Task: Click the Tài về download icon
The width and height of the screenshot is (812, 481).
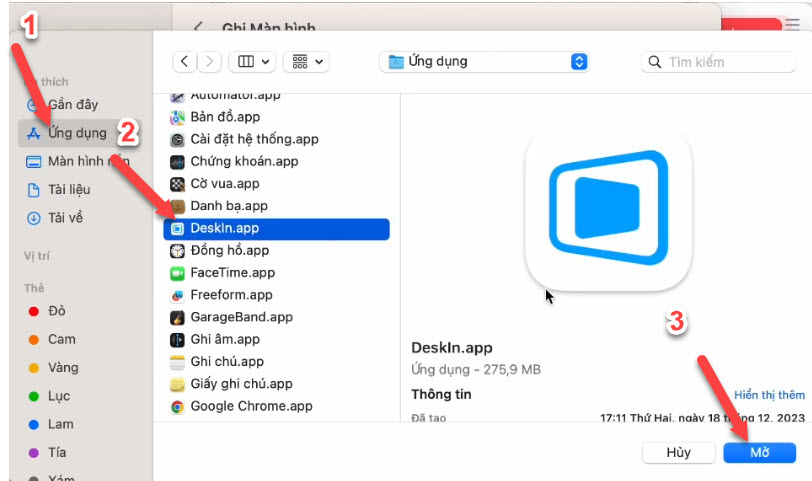Action: point(34,218)
